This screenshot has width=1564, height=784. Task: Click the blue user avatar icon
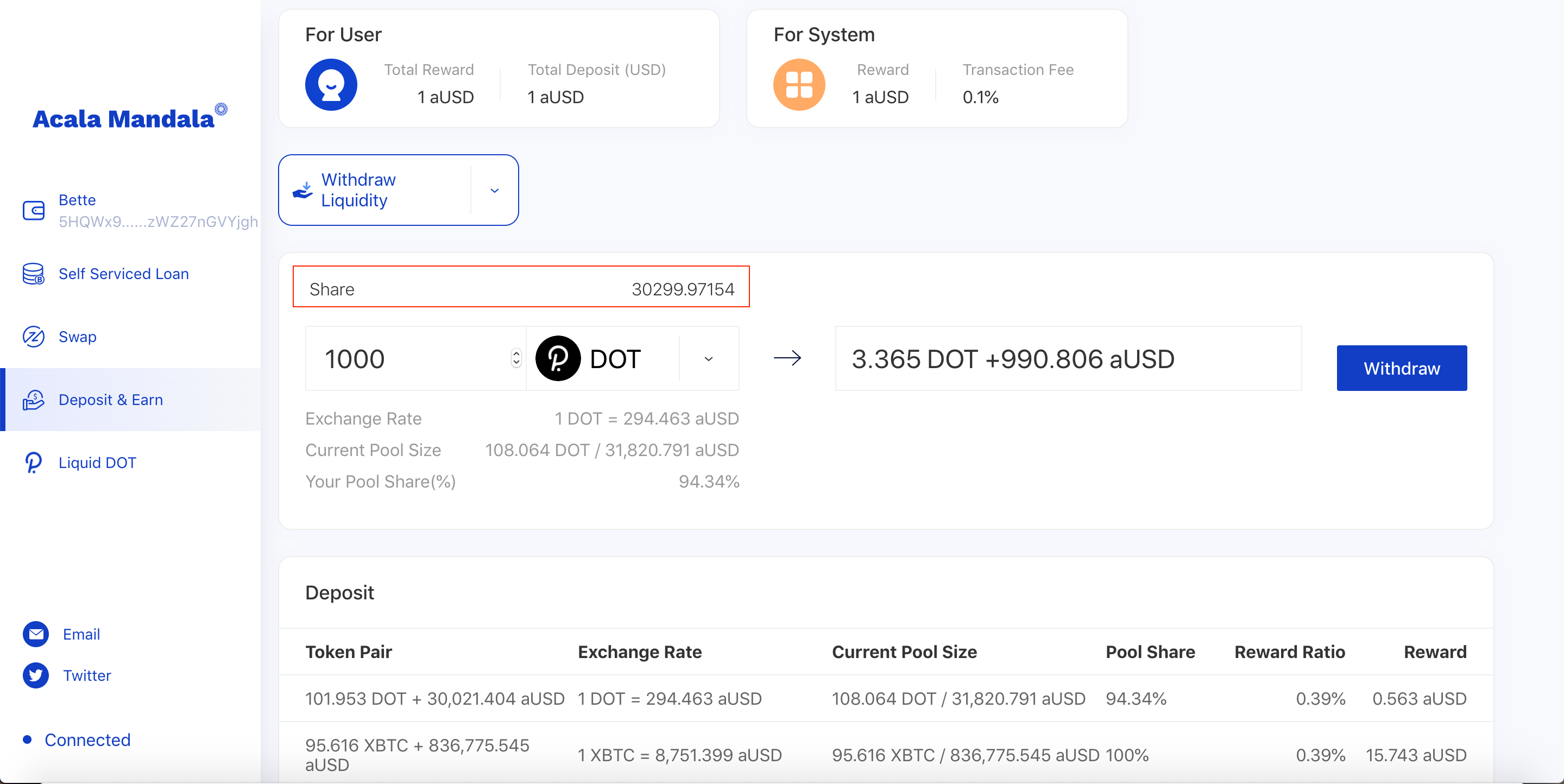pos(331,84)
